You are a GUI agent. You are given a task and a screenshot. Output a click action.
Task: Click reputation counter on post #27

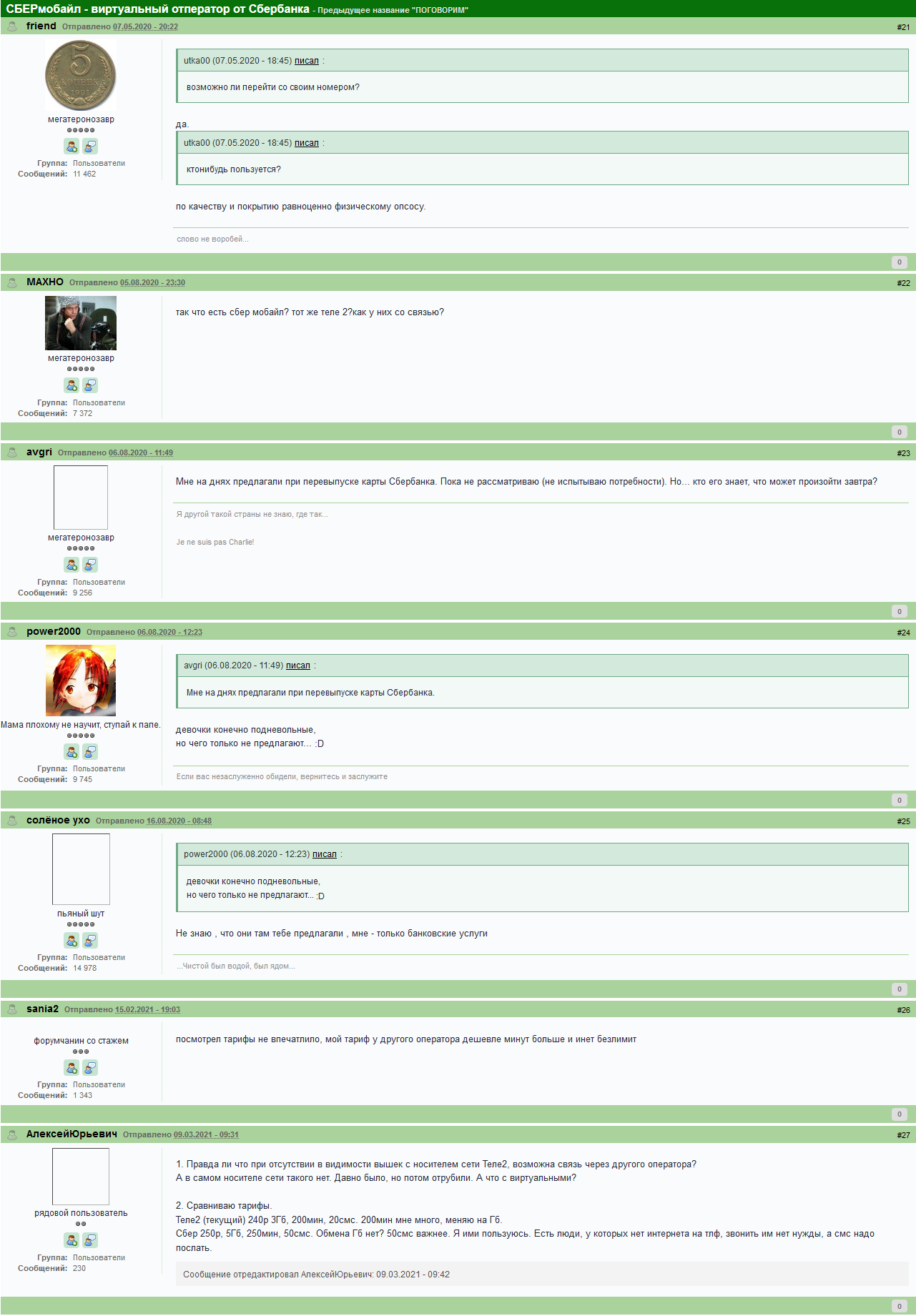pos(900,1306)
